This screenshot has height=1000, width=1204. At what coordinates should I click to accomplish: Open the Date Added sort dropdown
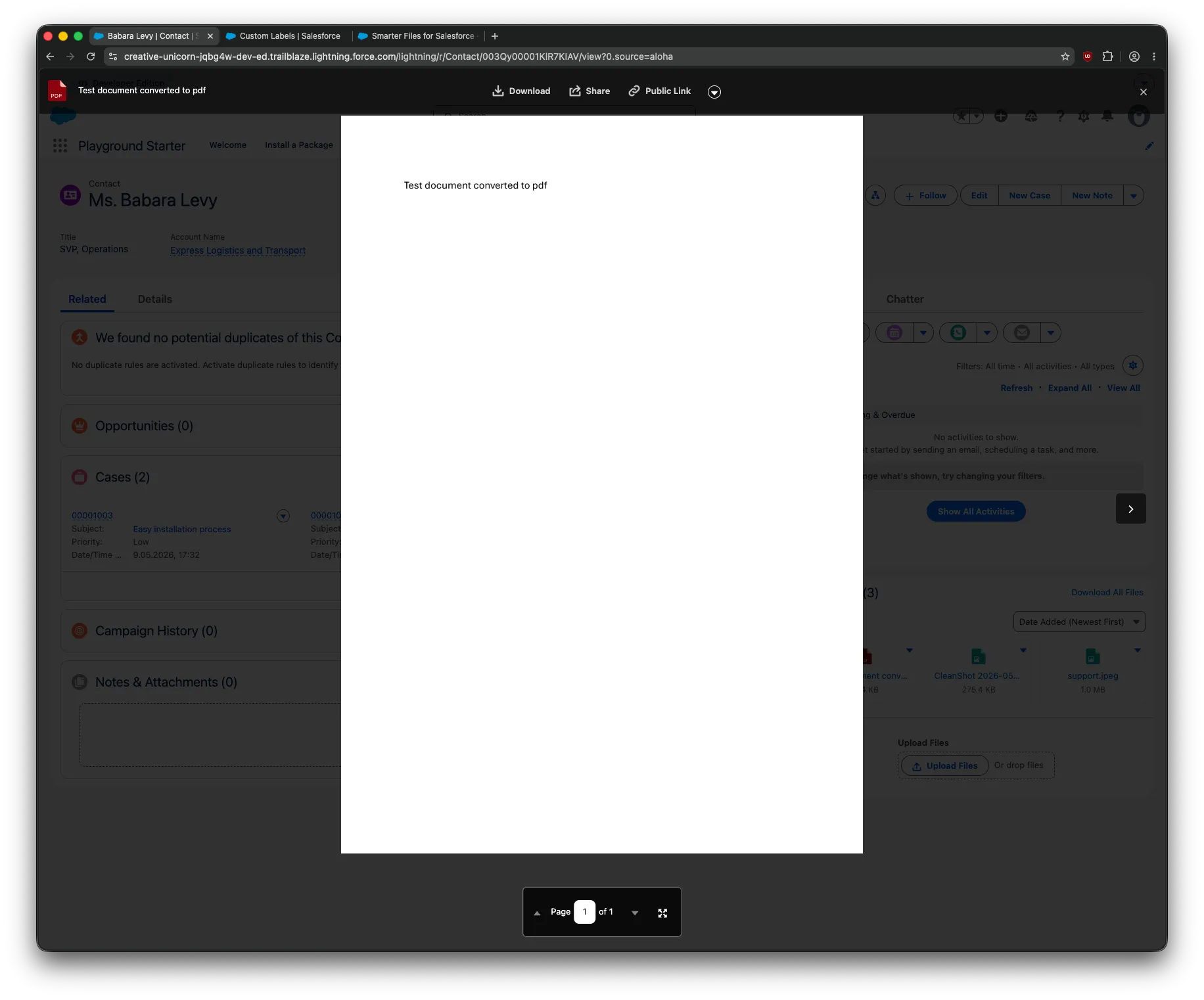click(x=1079, y=622)
